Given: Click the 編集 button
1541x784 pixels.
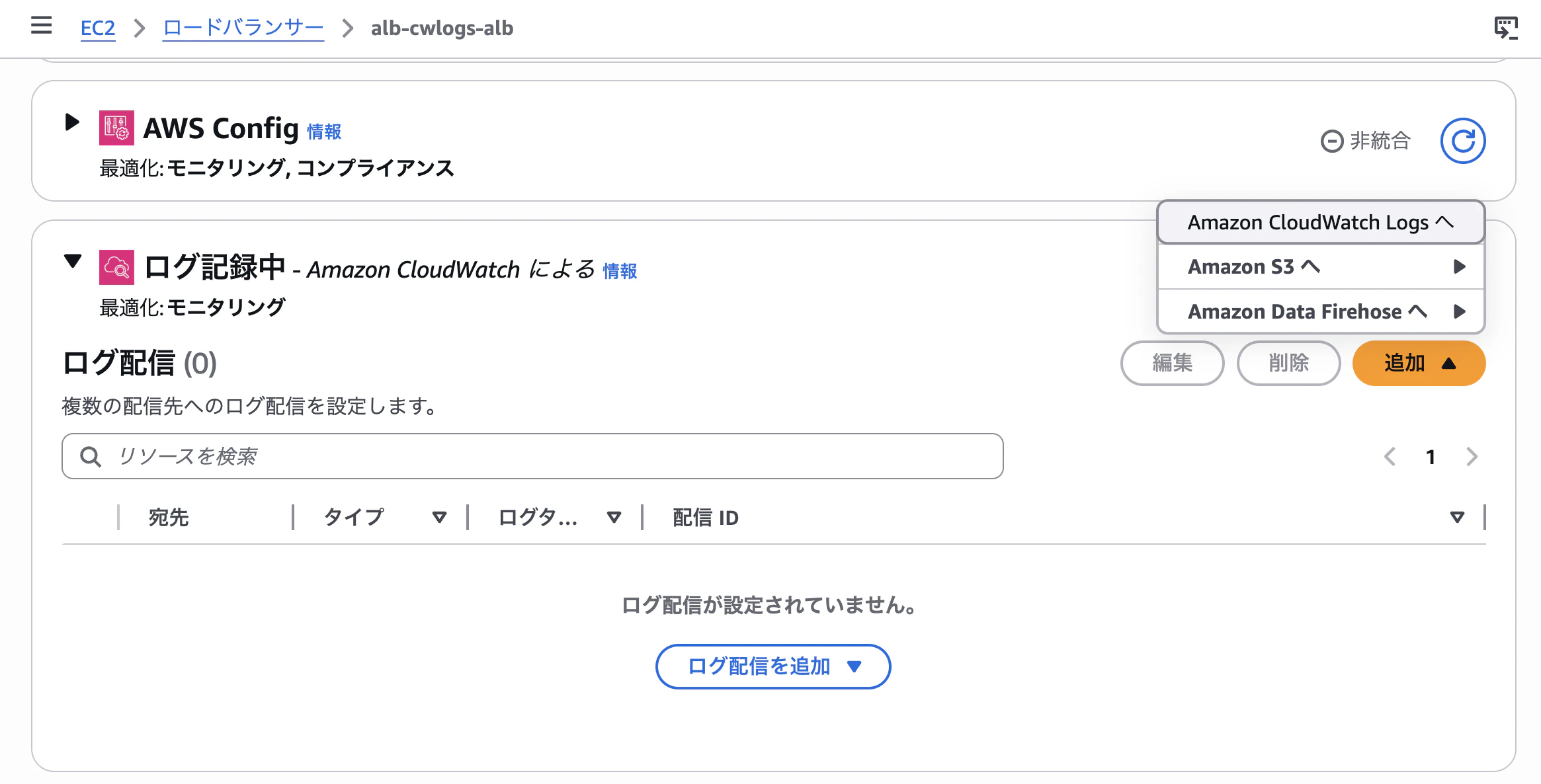Looking at the screenshot, I should point(1172,363).
